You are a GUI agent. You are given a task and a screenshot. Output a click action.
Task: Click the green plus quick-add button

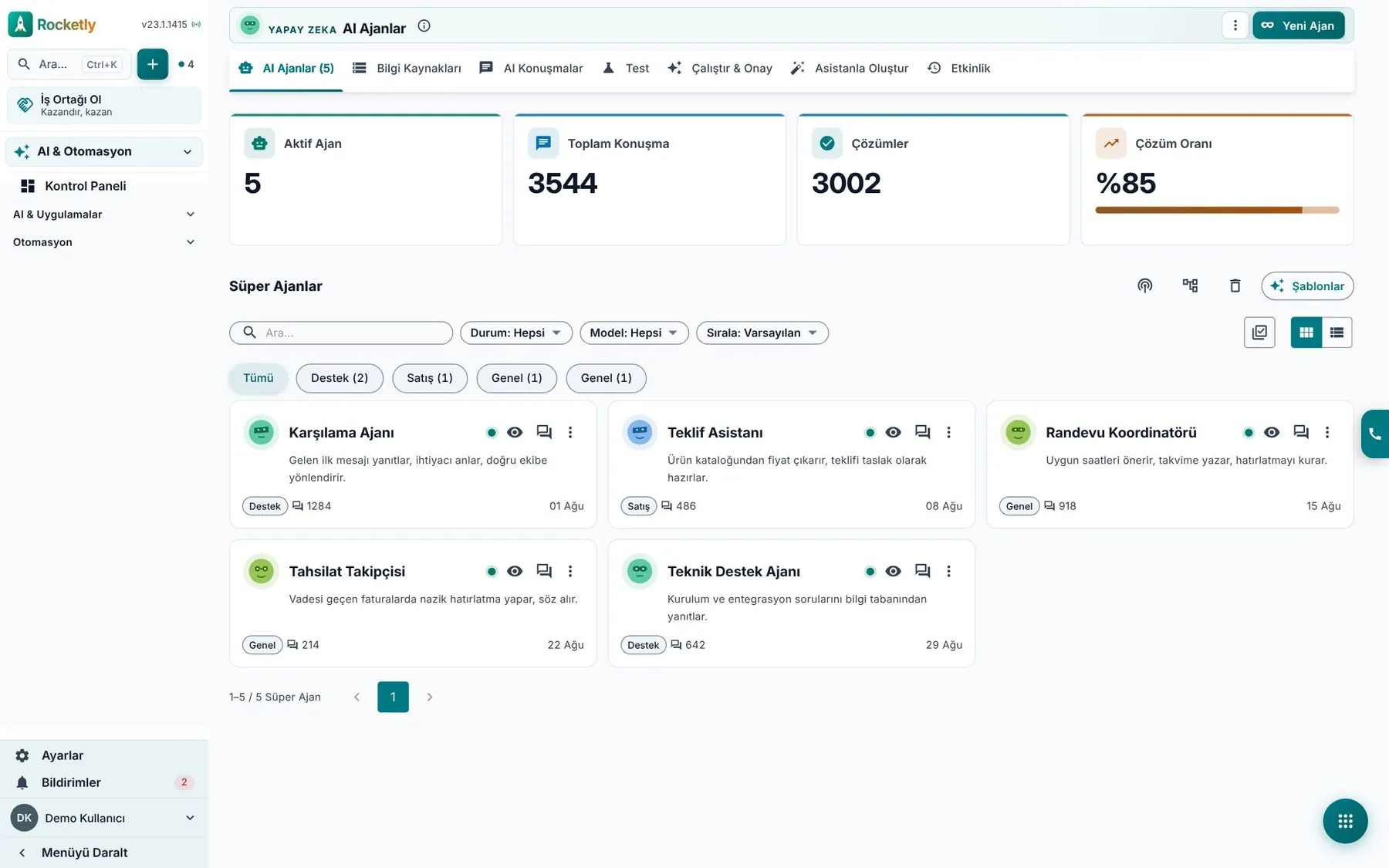pyautogui.click(x=153, y=64)
